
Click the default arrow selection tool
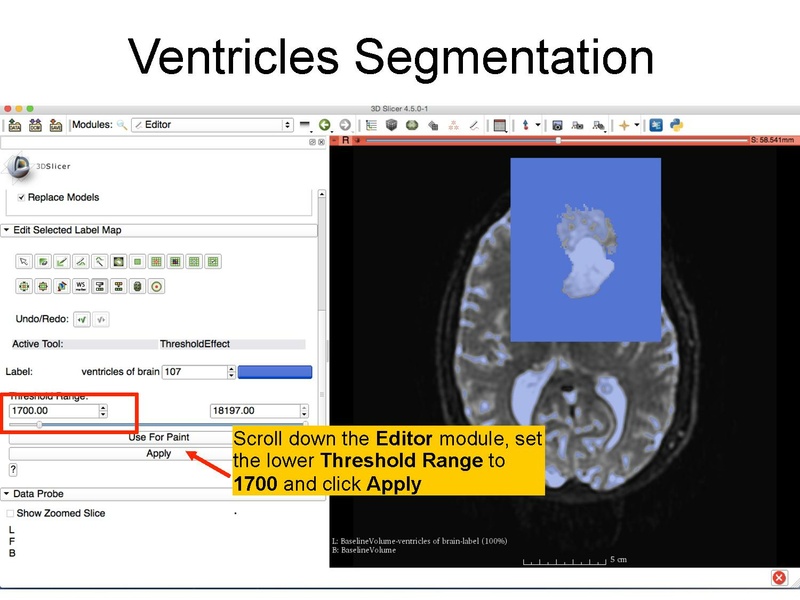tap(22, 262)
